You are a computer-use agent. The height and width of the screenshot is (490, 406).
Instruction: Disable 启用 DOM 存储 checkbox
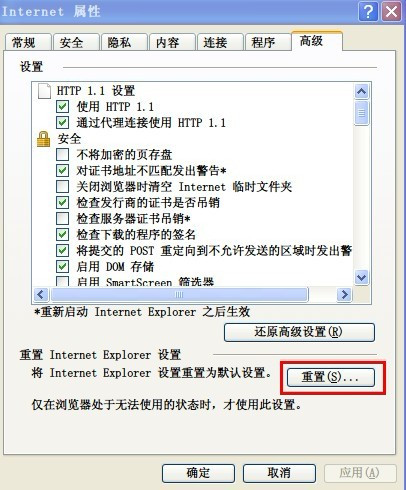[x=62, y=267]
